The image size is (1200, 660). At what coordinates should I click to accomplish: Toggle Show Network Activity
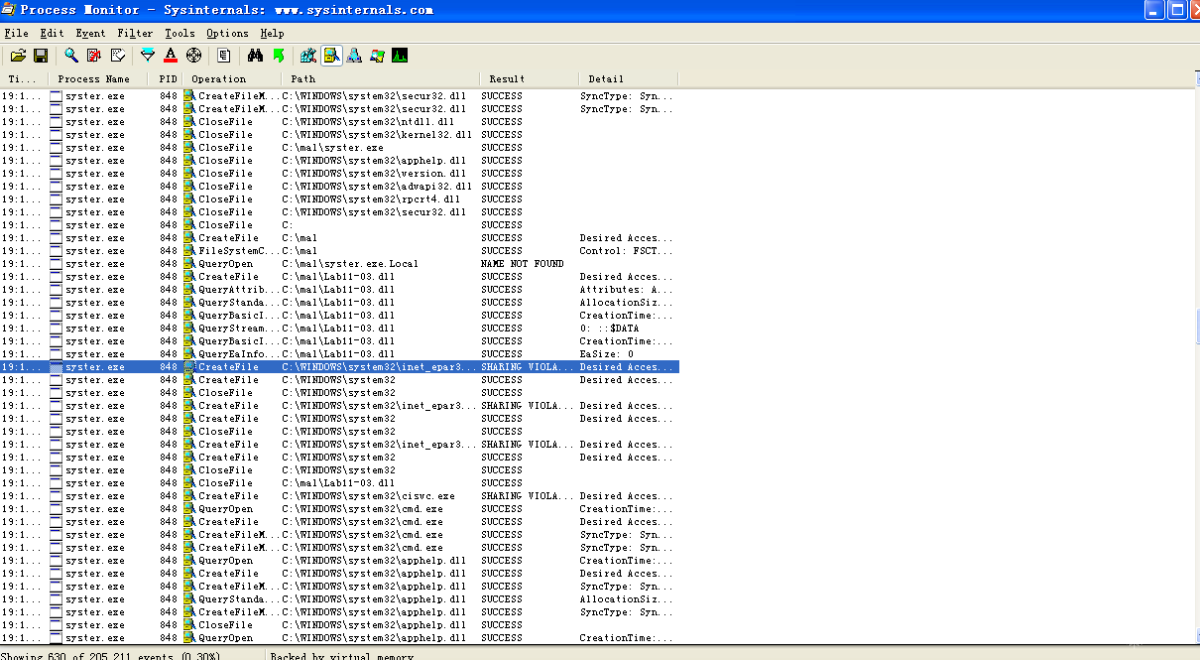(354, 56)
